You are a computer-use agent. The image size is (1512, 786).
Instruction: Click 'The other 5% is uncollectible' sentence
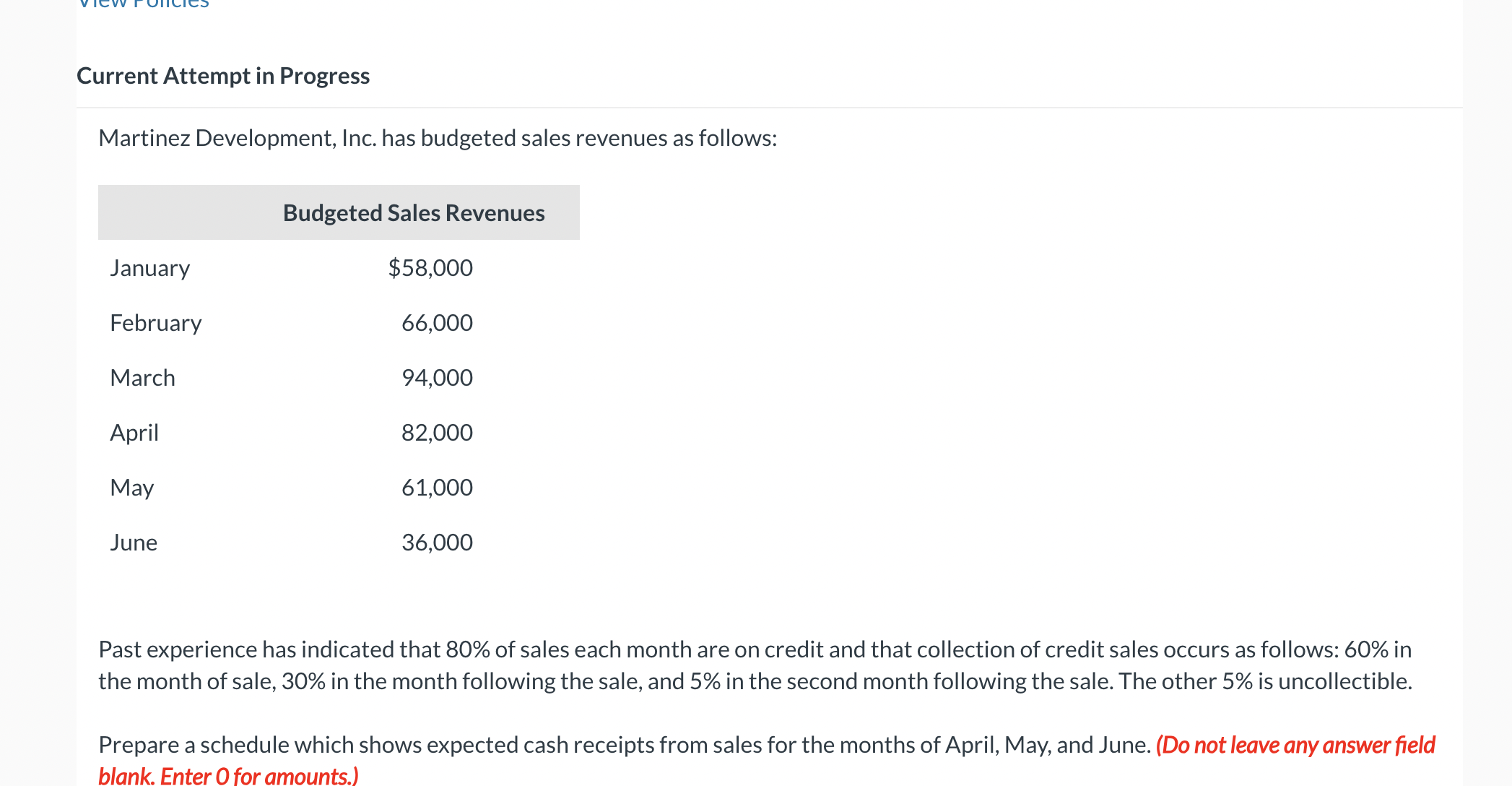tap(1265, 681)
